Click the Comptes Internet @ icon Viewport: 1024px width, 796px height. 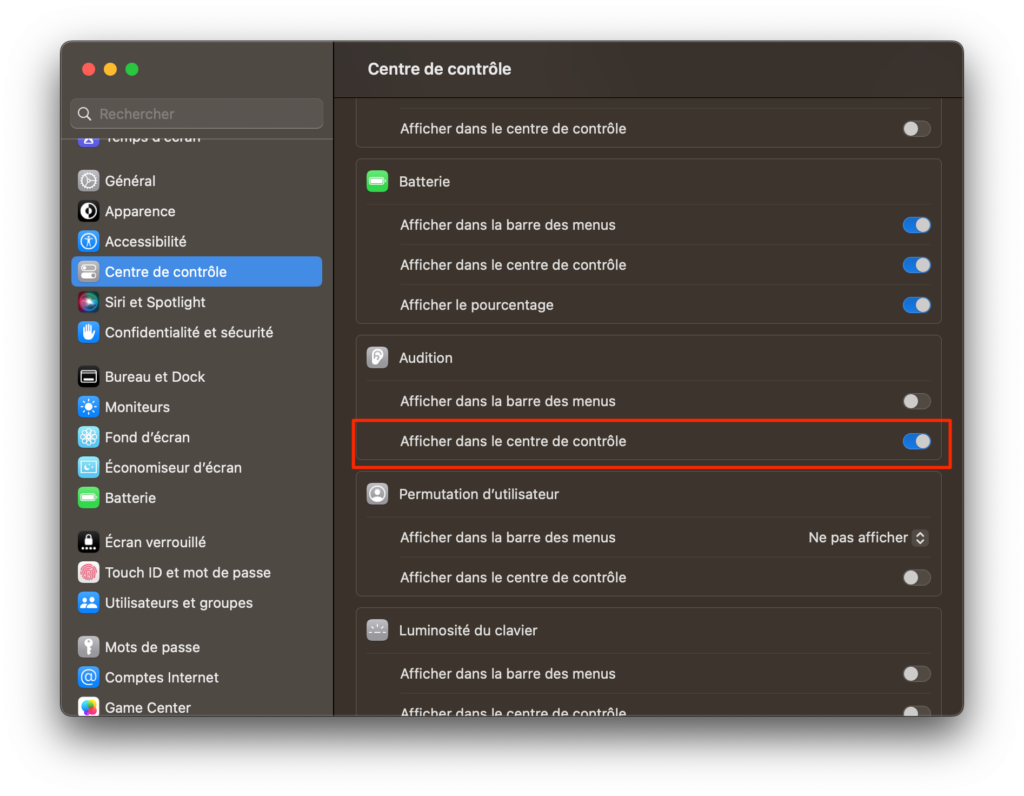[x=88, y=677]
